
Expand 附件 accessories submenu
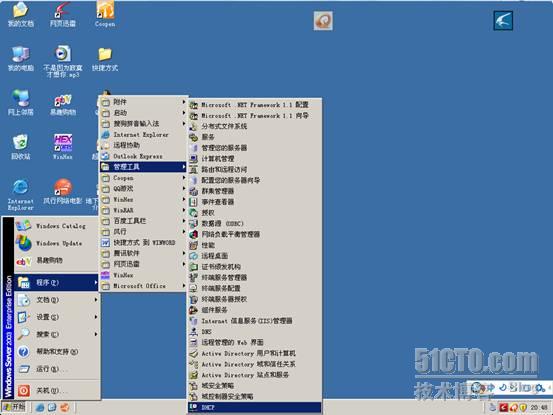coord(143,102)
